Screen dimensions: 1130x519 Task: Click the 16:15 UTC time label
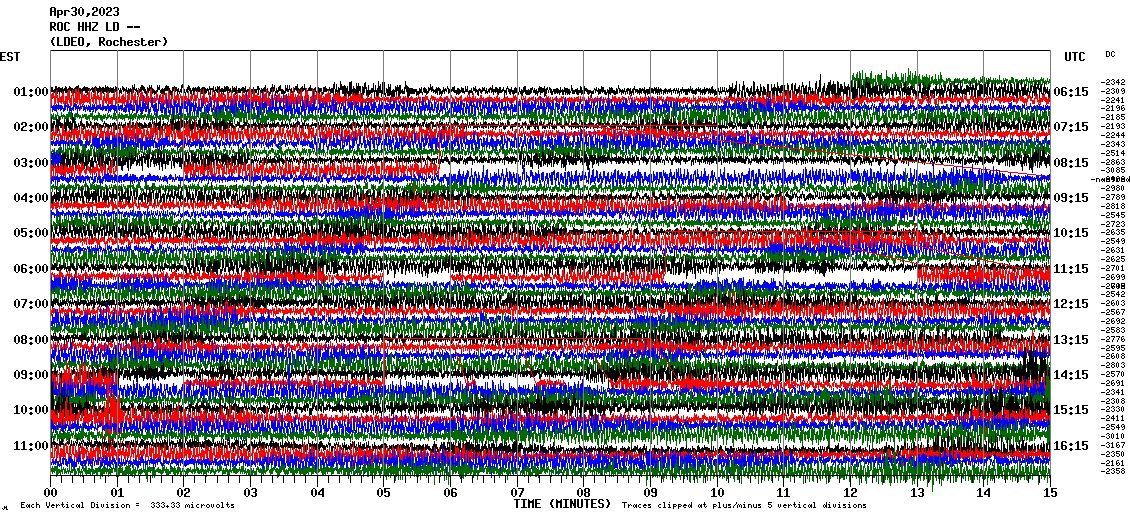click(1071, 445)
